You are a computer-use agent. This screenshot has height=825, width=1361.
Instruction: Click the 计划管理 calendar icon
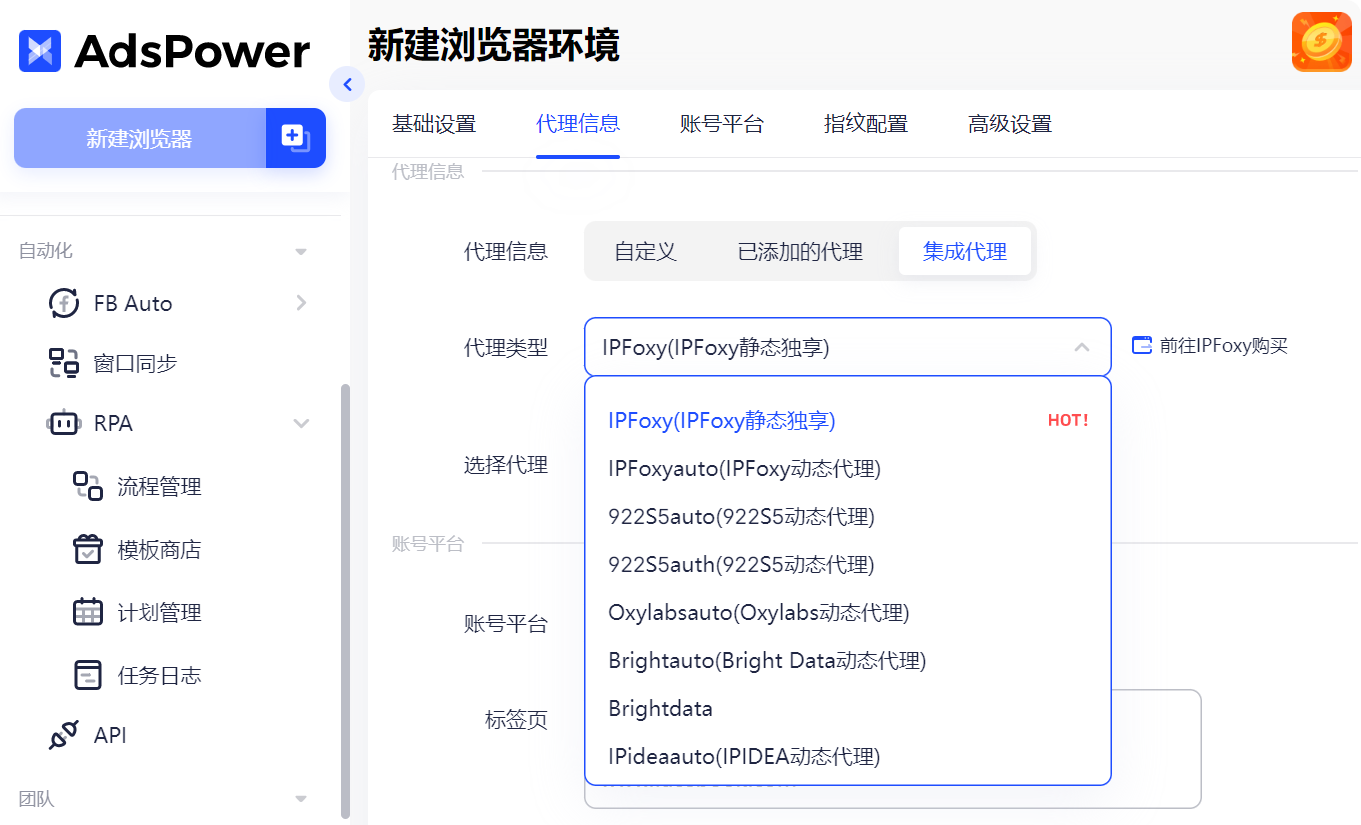pyautogui.click(x=88, y=612)
